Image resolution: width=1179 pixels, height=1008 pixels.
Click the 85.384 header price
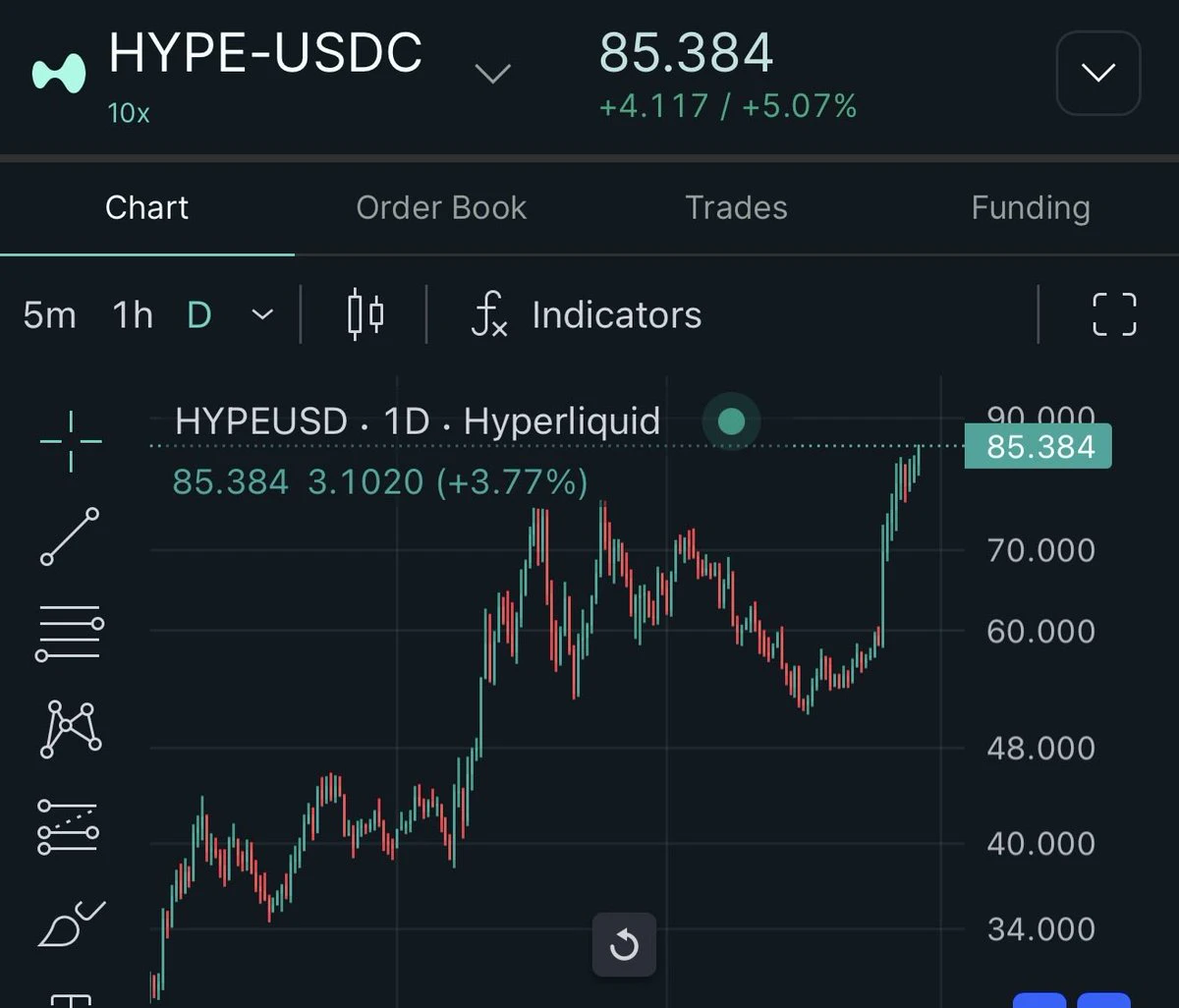(686, 53)
